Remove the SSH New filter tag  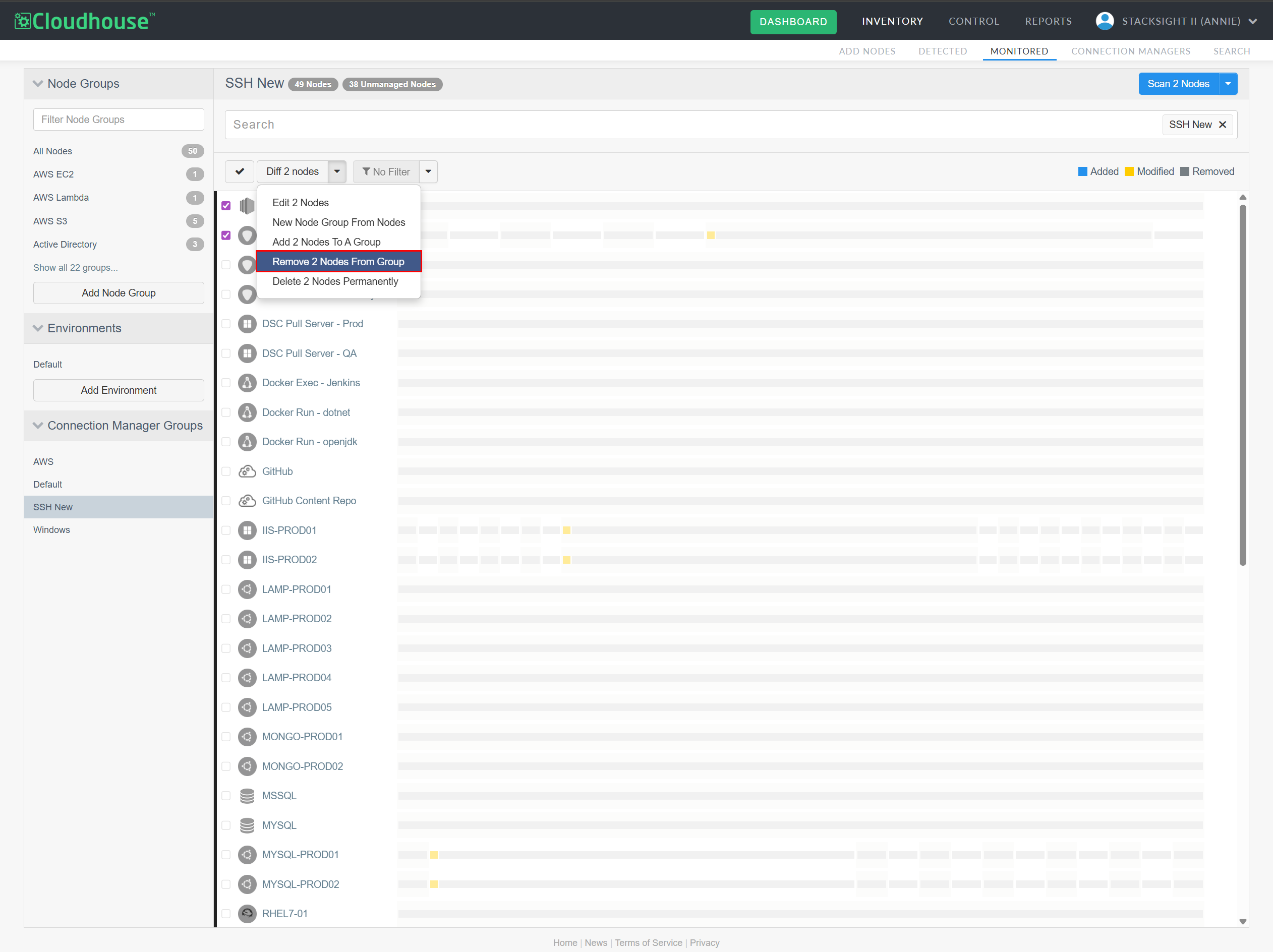[1223, 124]
